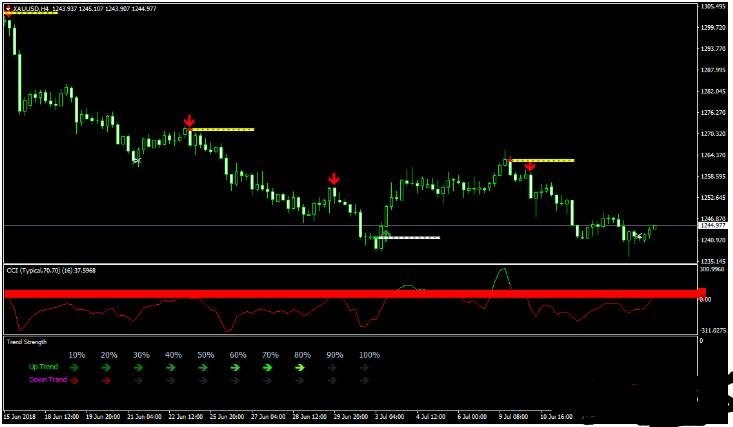Viewport: 733px width, 427px height.
Task: Click the Up Trend 70% arrow
Action: [x=267, y=368]
